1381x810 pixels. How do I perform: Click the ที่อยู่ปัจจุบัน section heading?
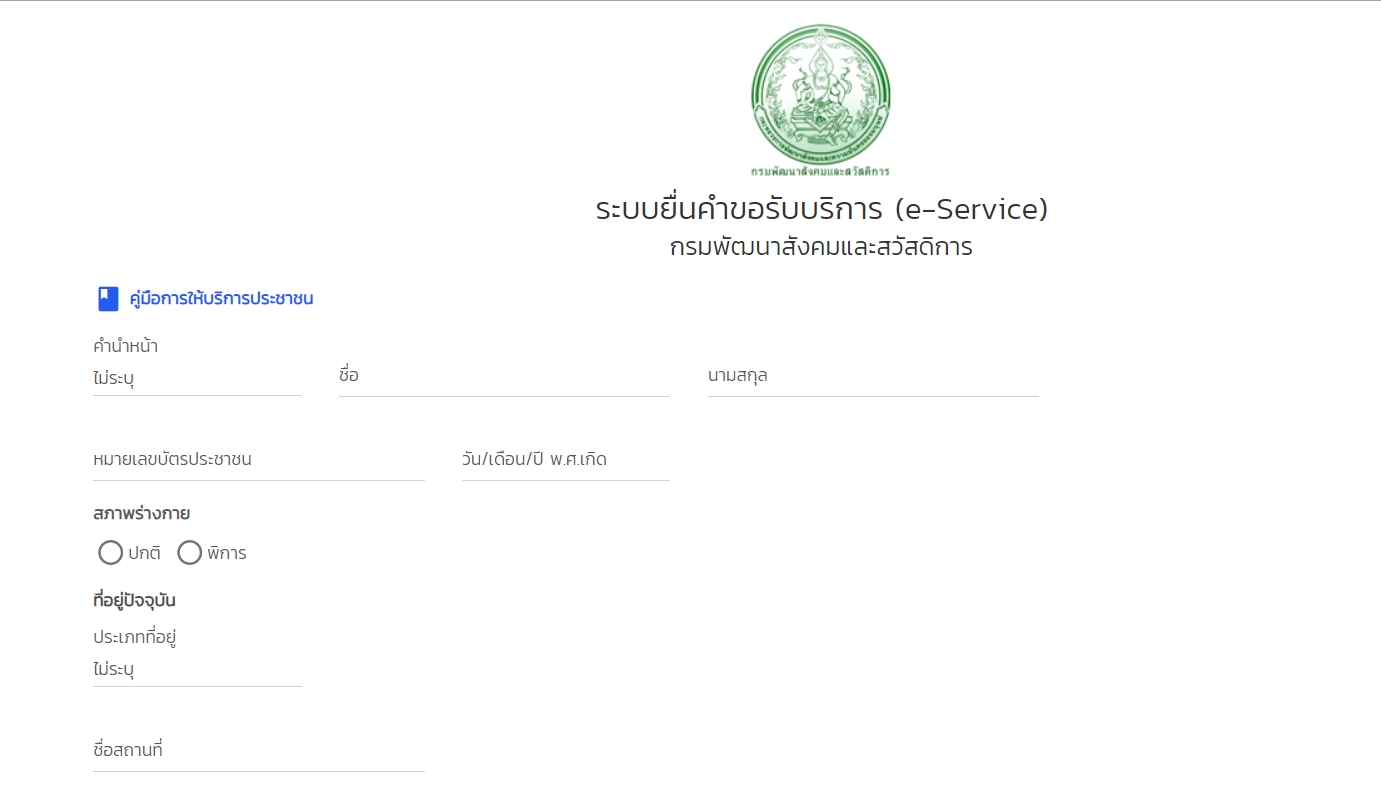(134, 601)
